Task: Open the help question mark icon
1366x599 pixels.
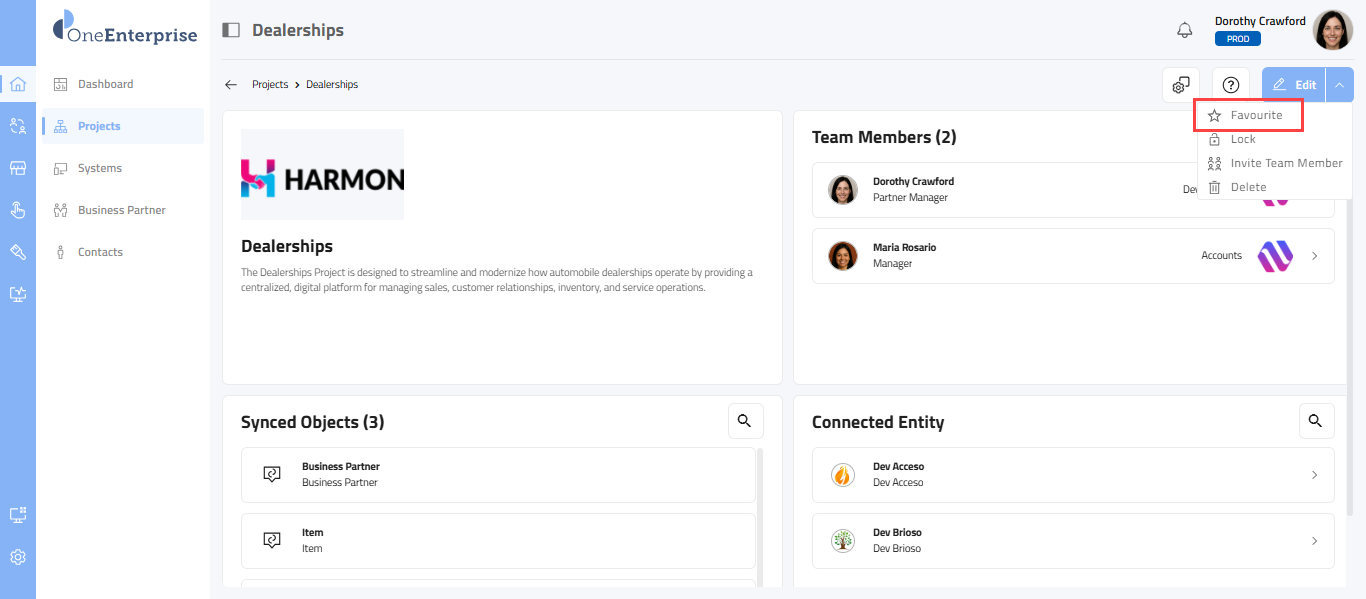Action: click(1231, 85)
